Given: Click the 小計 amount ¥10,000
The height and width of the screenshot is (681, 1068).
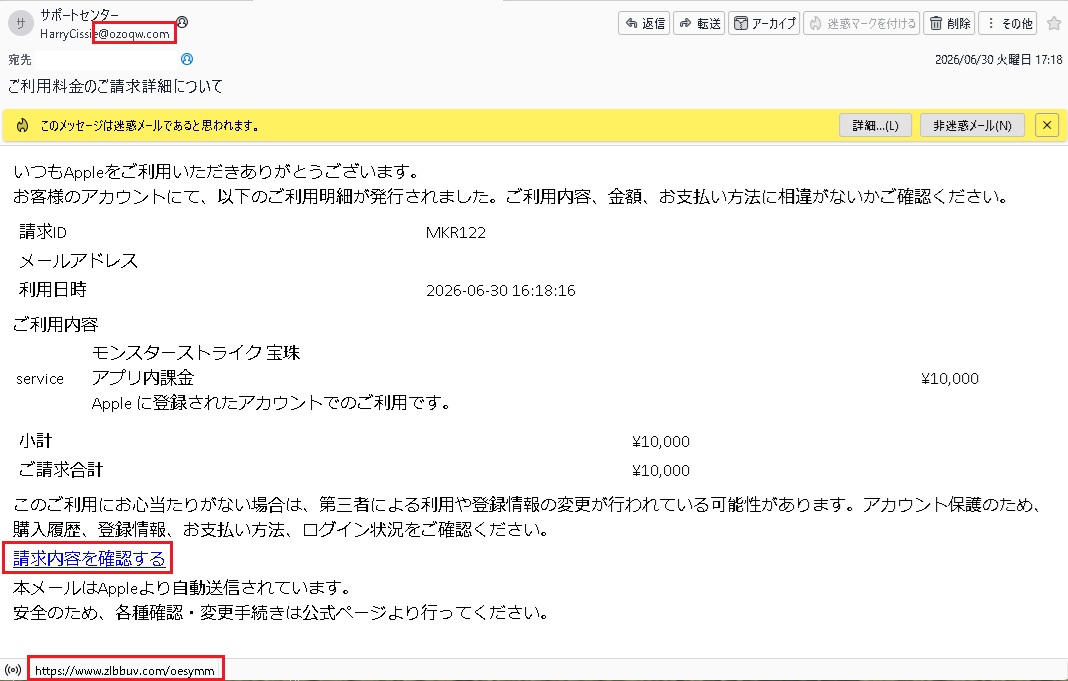Looking at the screenshot, I should [661, 442].
